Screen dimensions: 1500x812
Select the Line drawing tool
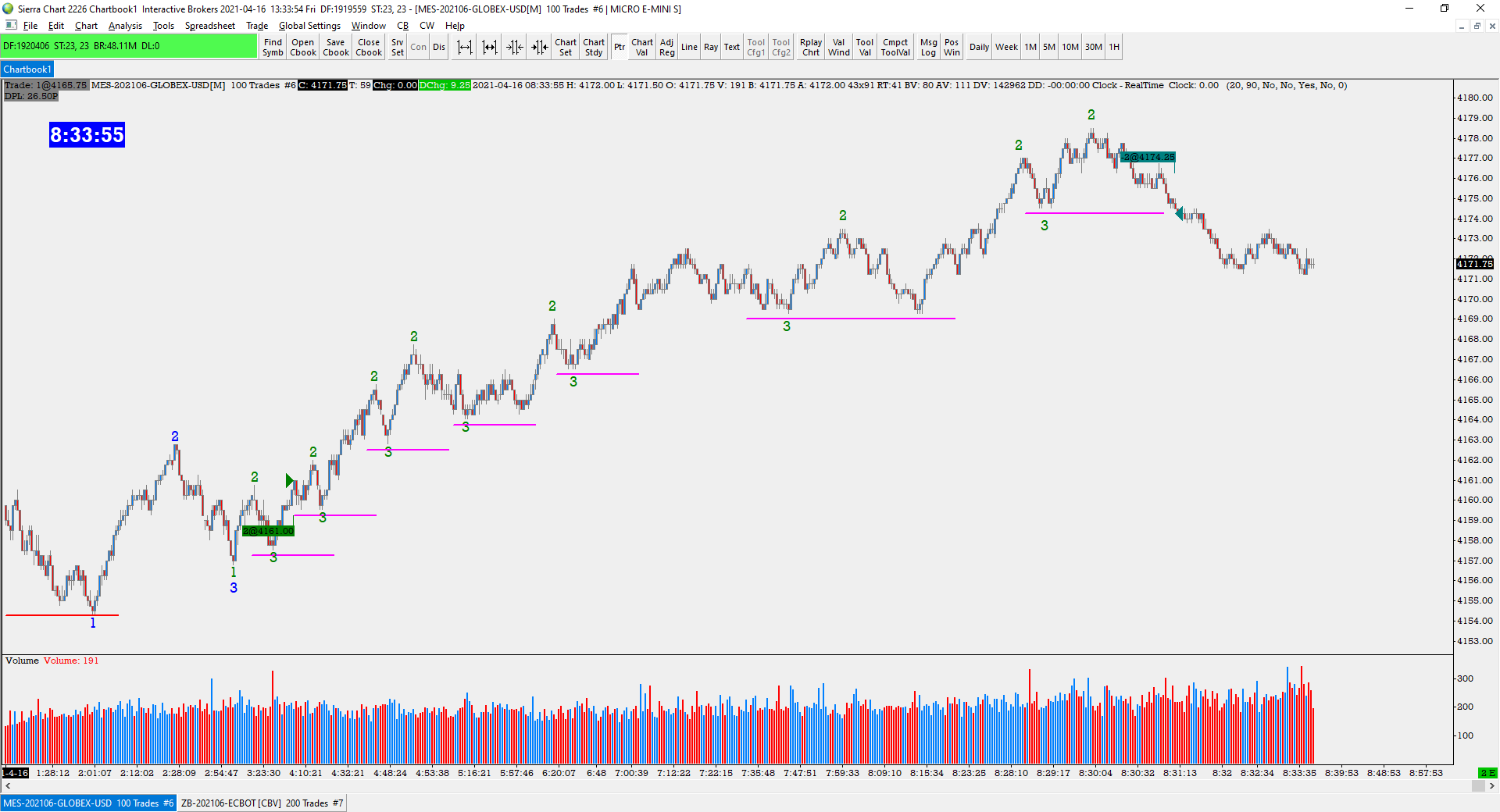click(689, 47)
